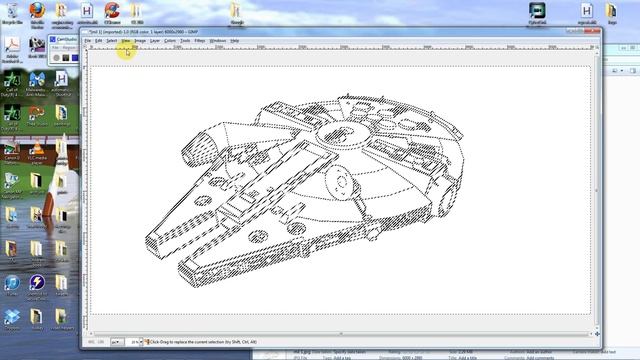The width and height of the screenshot is (640, 360).
Task: Select the Canon camera utility desktop icon
Action: pos(11,152)
